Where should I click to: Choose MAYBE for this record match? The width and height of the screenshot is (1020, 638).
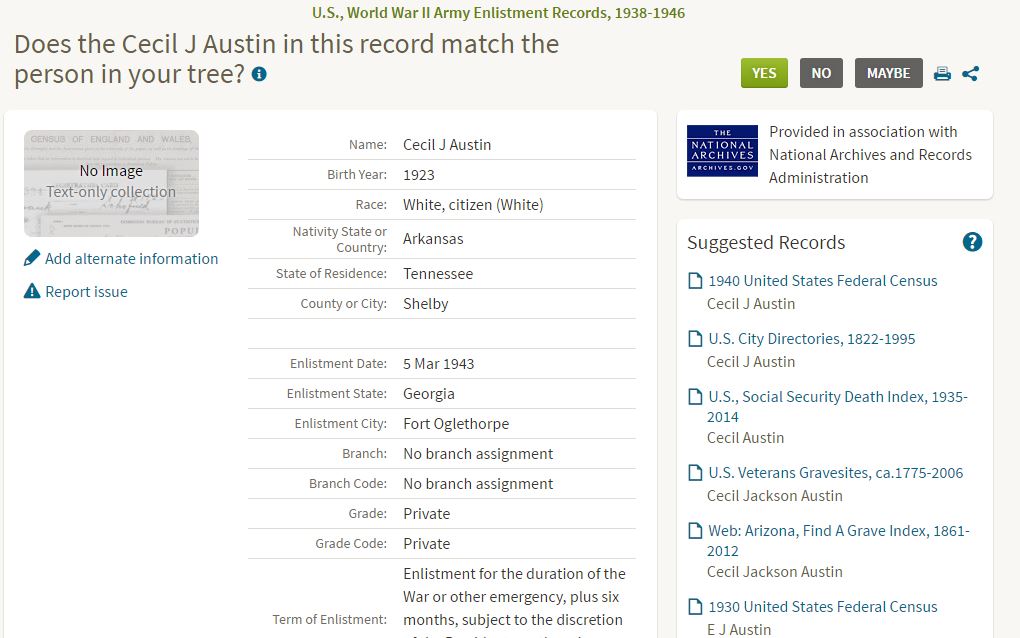click(889, 73)
